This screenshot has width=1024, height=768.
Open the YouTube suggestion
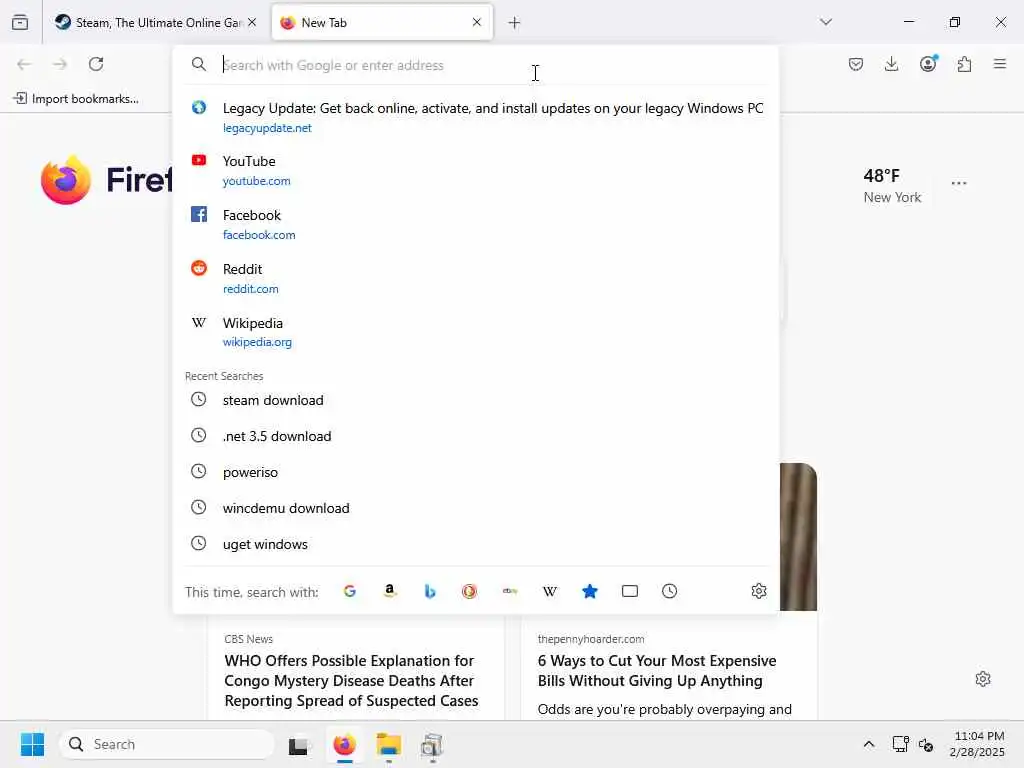pos(476,170)
